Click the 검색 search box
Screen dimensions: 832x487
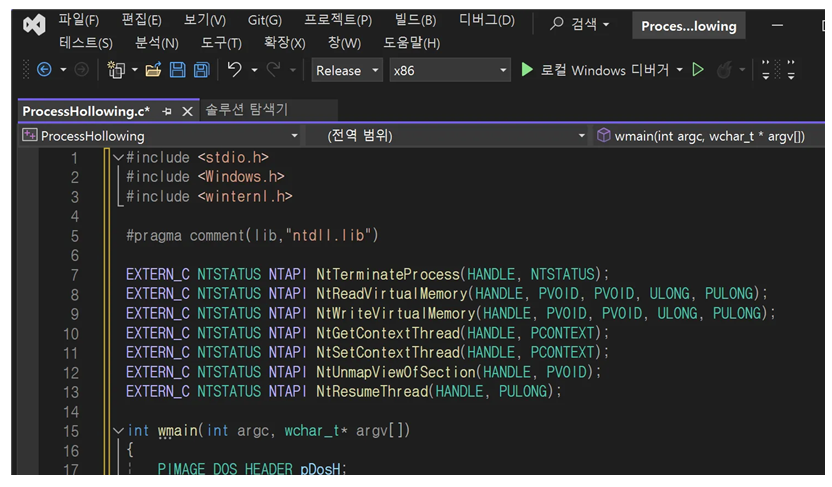click(582, 25)
